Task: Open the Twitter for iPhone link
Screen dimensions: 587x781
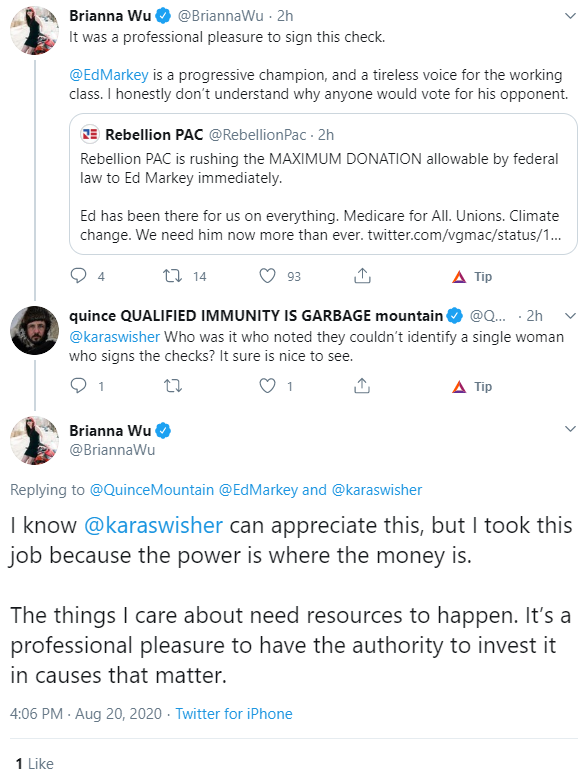Action: click(234, 714)
